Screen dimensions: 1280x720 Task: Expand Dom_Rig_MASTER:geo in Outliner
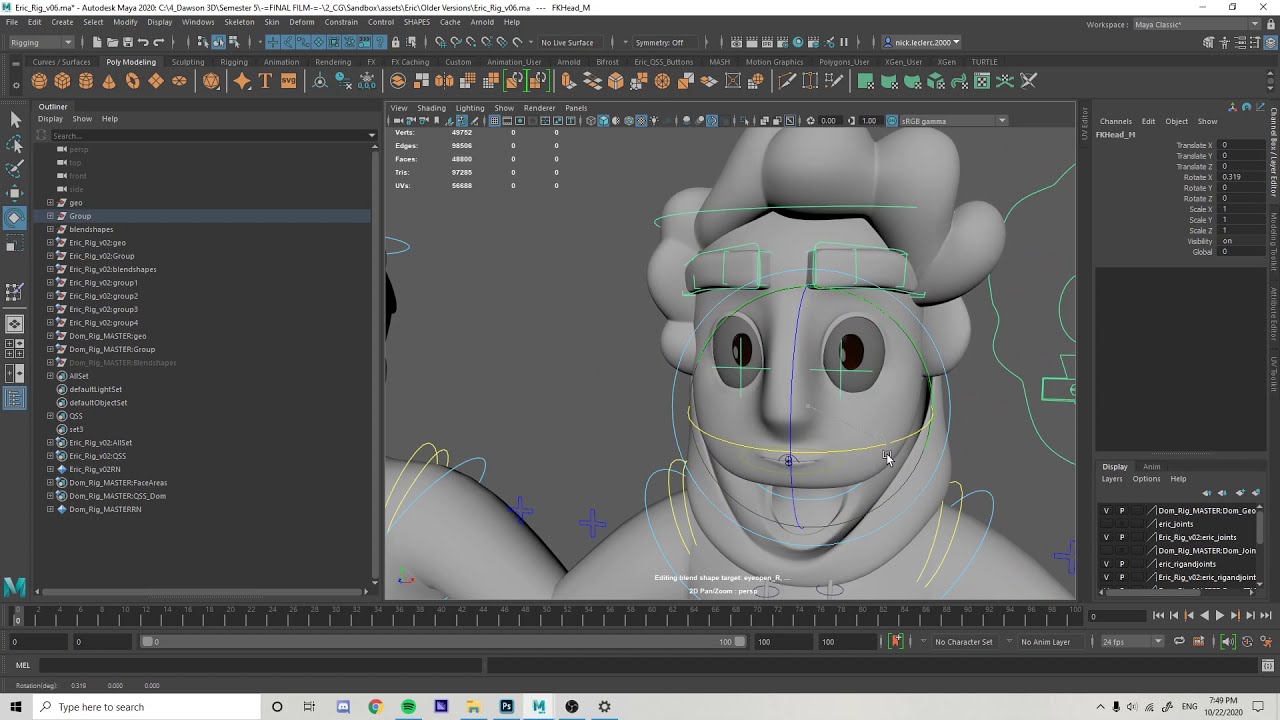click(x=50, y=336)
